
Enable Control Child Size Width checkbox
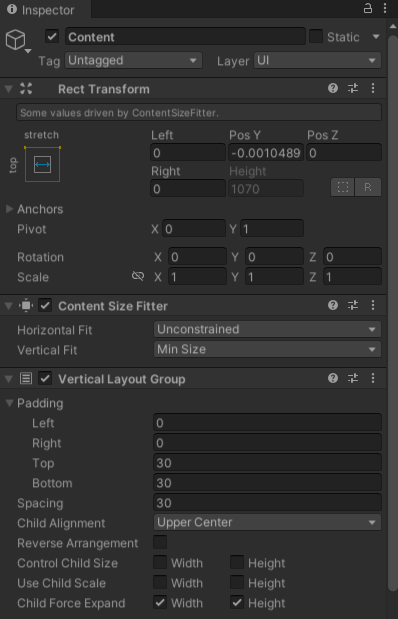(160, 562)
